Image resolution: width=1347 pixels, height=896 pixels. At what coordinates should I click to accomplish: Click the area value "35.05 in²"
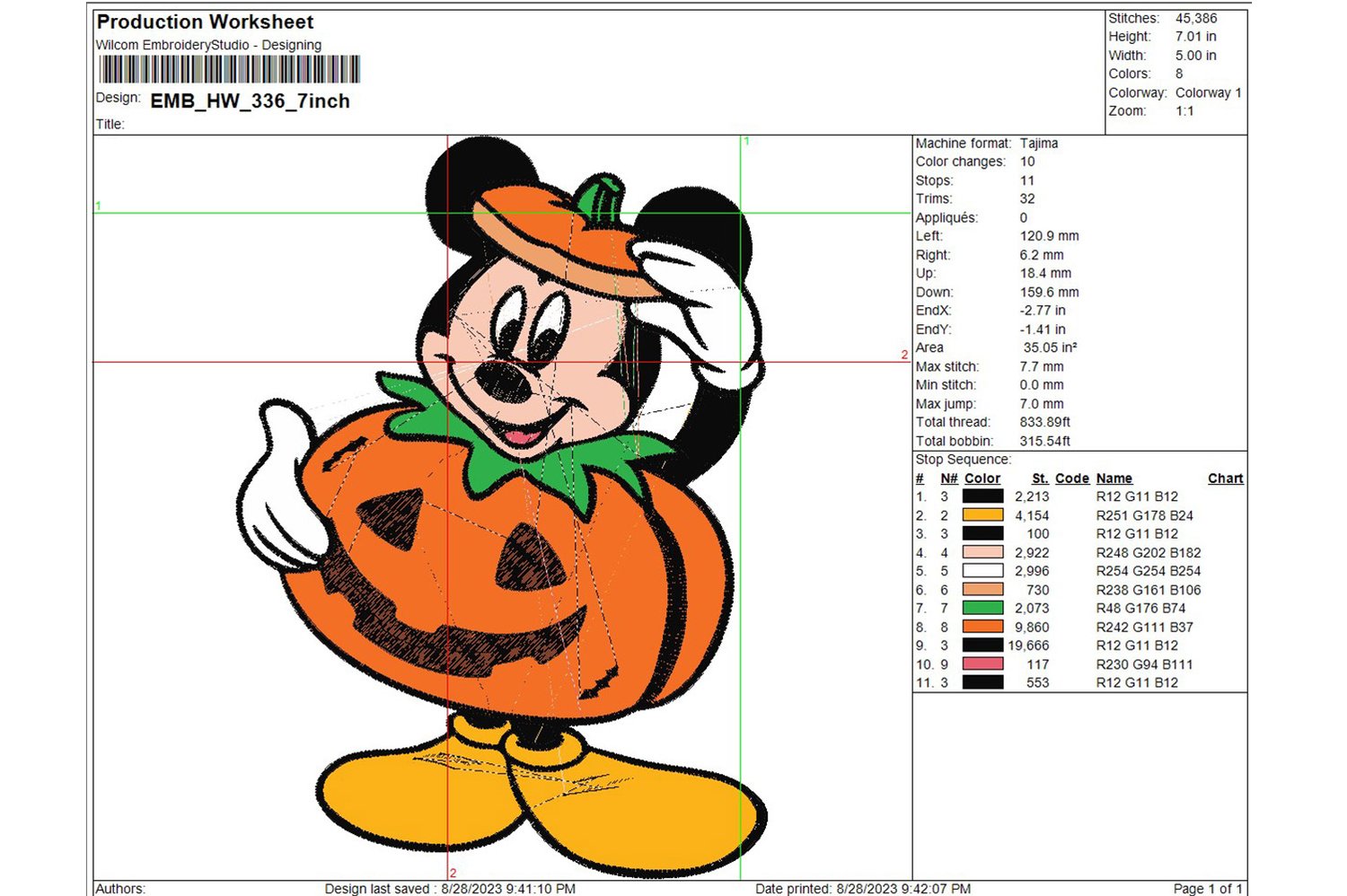pyautogui.click(x=1051, y=347)
